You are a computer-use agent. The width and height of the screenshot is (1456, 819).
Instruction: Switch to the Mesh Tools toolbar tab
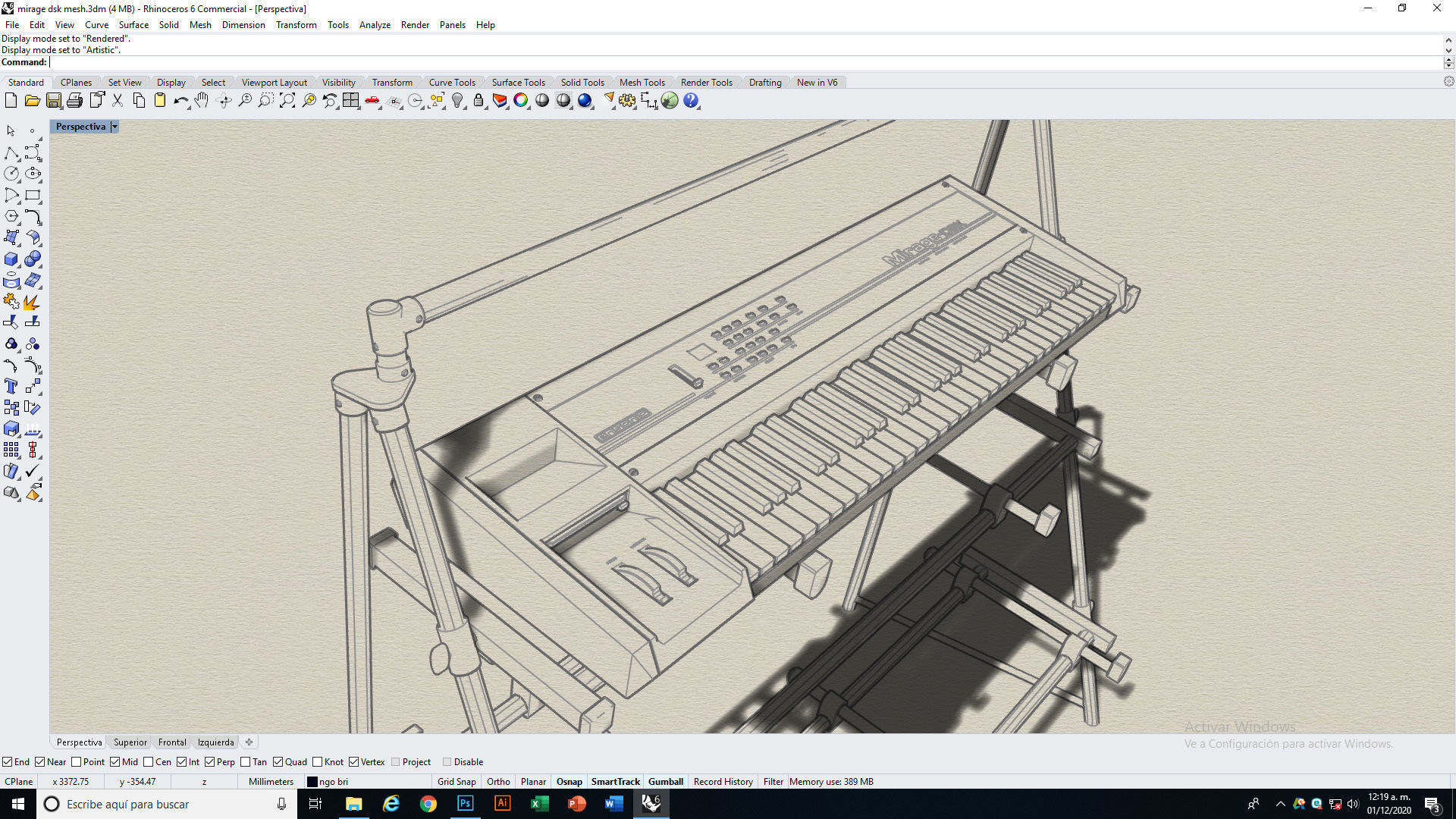pos(642,83)
